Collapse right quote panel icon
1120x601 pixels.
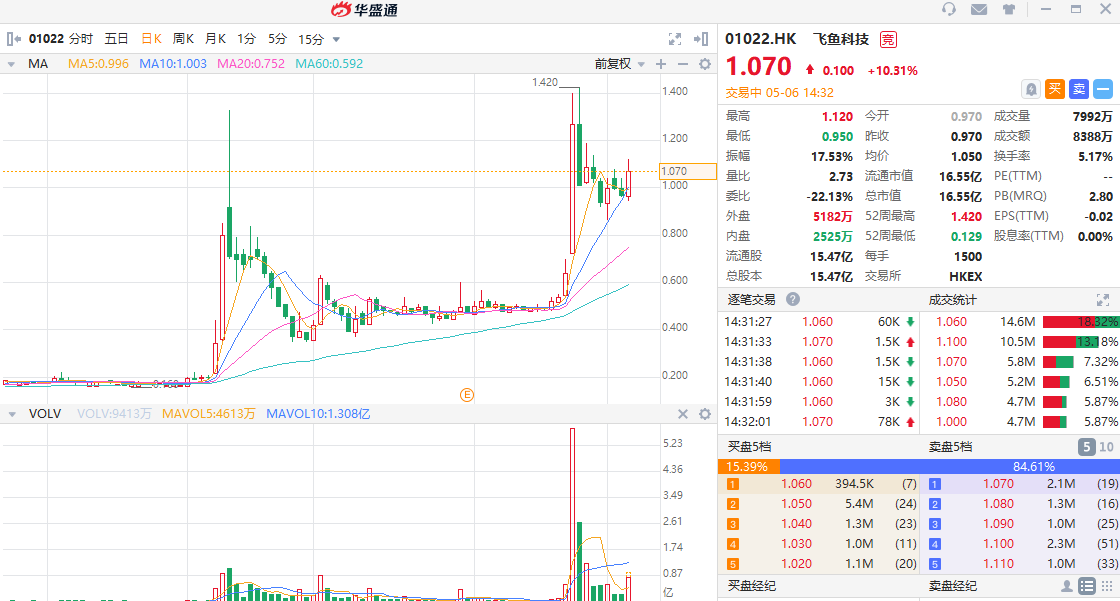point(701,39)
